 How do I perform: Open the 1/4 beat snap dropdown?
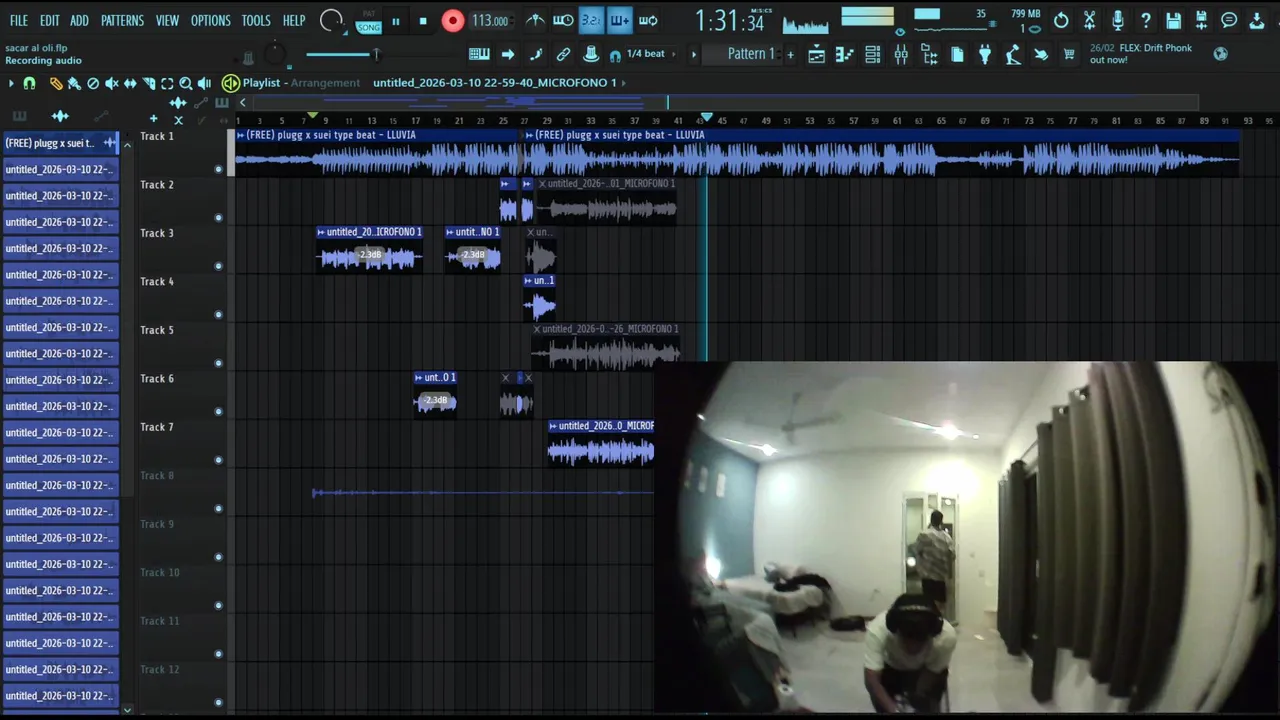645,54
